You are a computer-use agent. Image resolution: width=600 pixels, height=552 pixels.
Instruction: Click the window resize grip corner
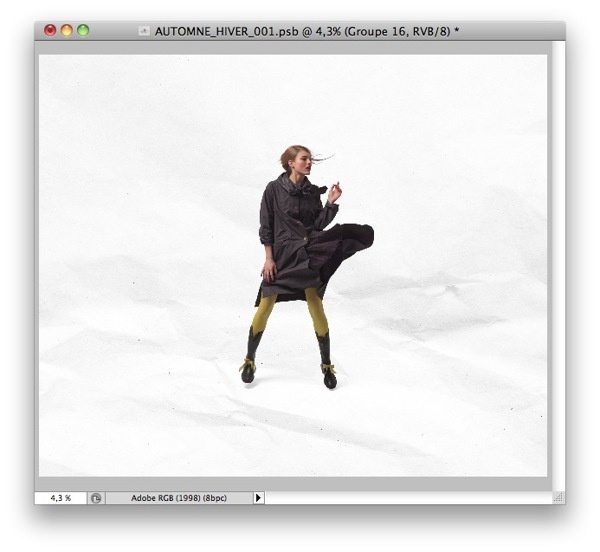(559, 497)
